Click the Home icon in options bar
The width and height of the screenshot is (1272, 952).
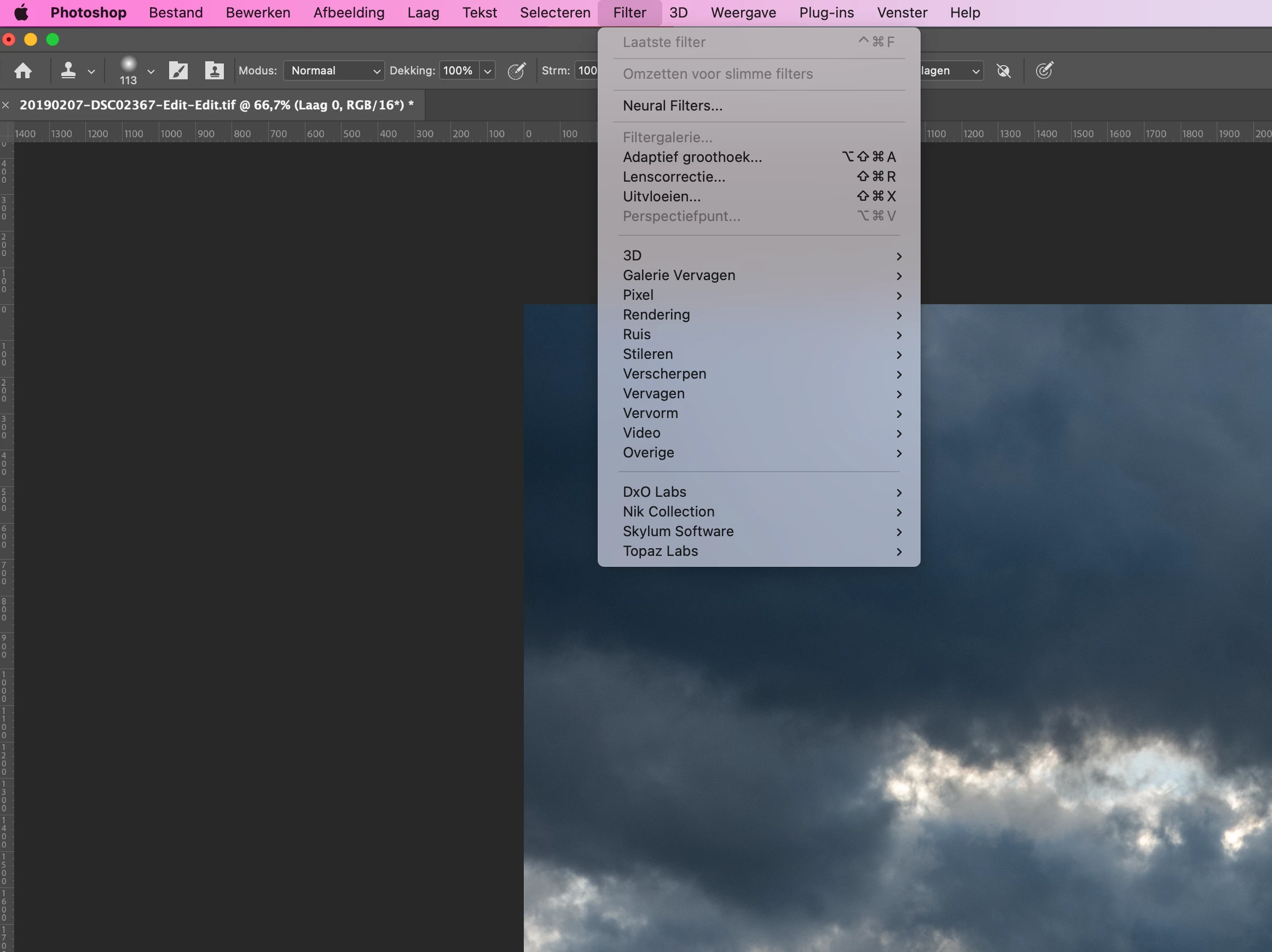click(23, 71)
